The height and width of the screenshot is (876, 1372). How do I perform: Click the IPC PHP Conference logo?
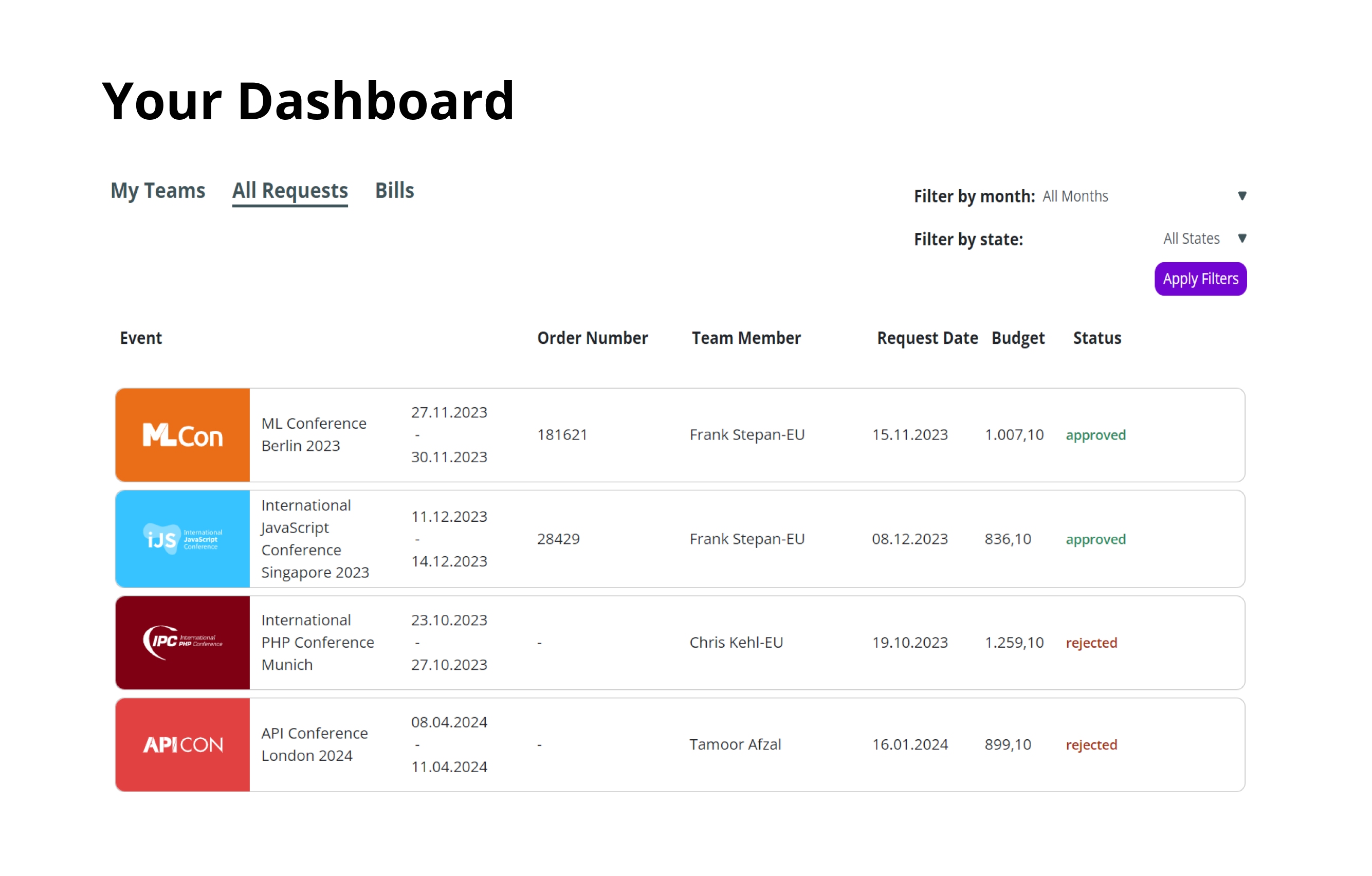pos(182,642)
